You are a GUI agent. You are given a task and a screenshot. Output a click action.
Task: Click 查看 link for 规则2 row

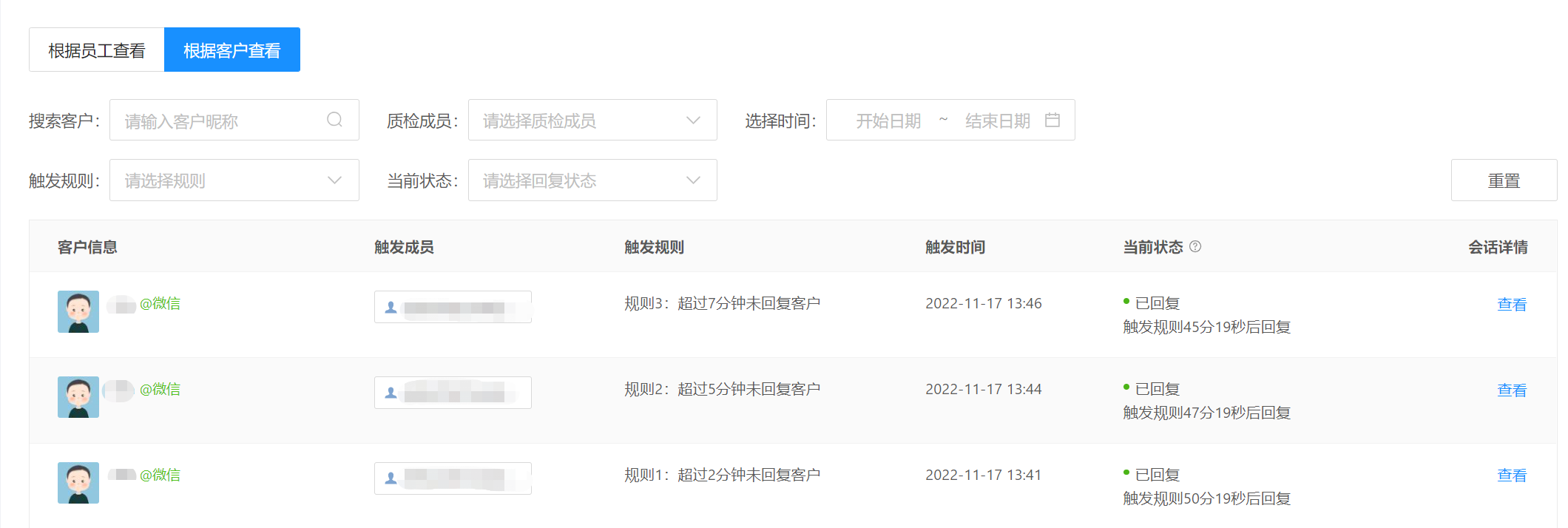click(x=1512, y=390)
